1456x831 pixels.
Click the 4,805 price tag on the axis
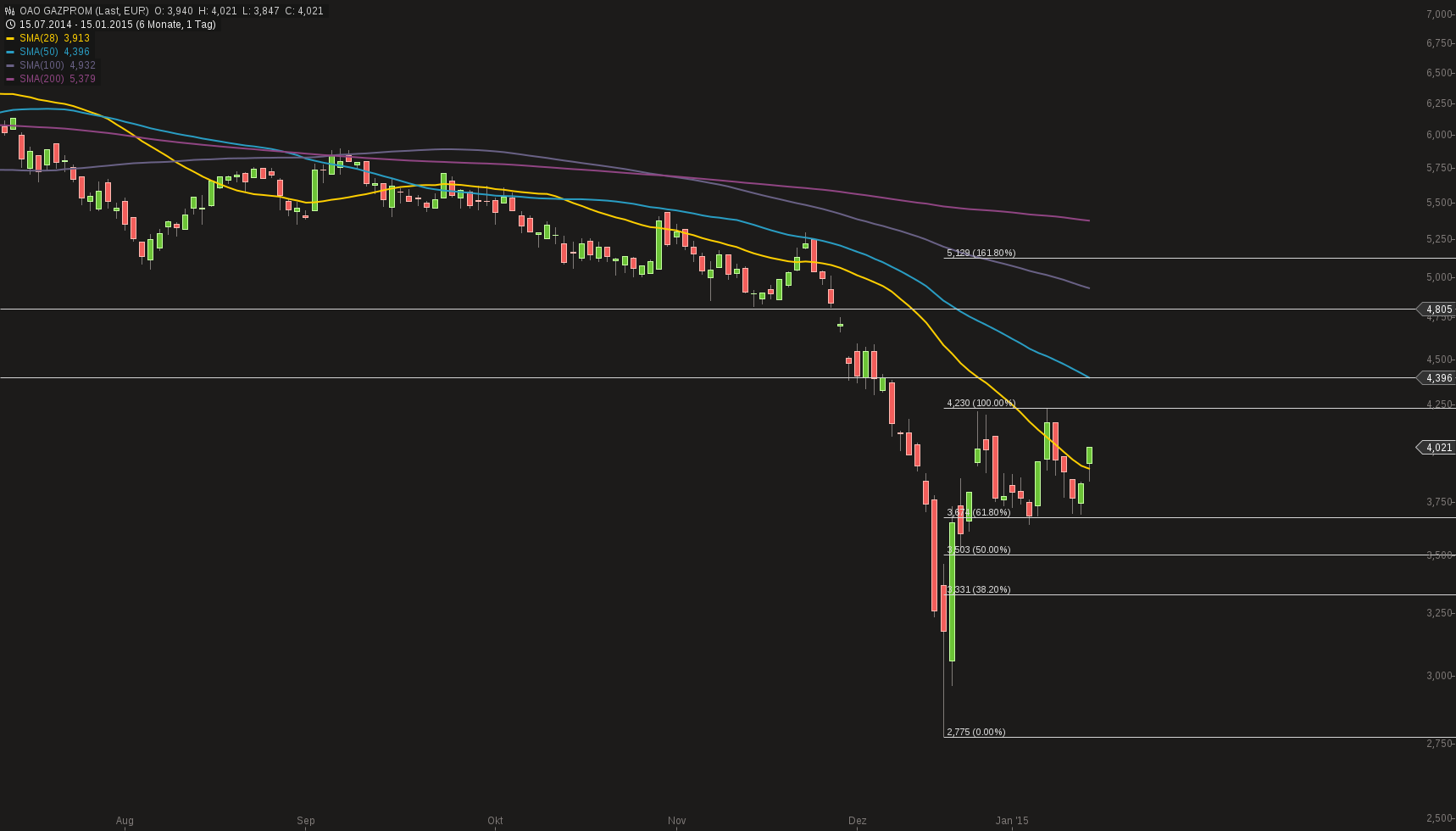(1437, 310)
